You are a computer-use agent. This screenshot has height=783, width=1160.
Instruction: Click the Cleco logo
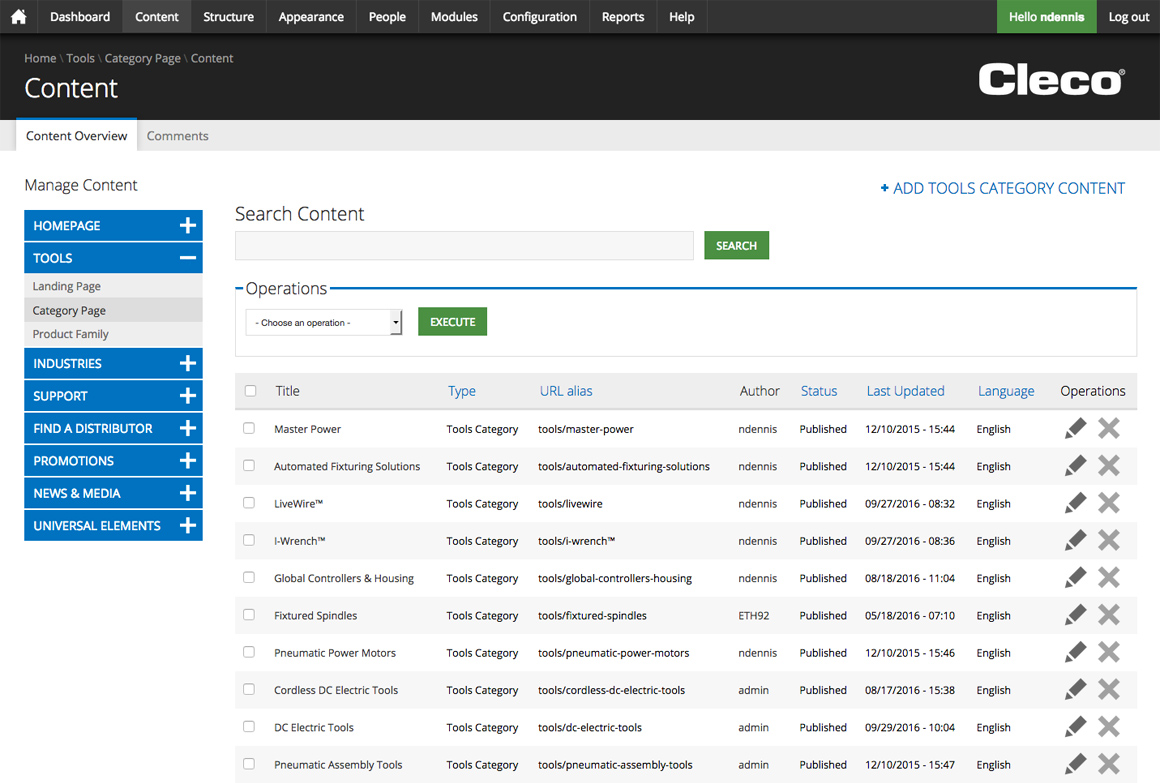[1051, 78]
